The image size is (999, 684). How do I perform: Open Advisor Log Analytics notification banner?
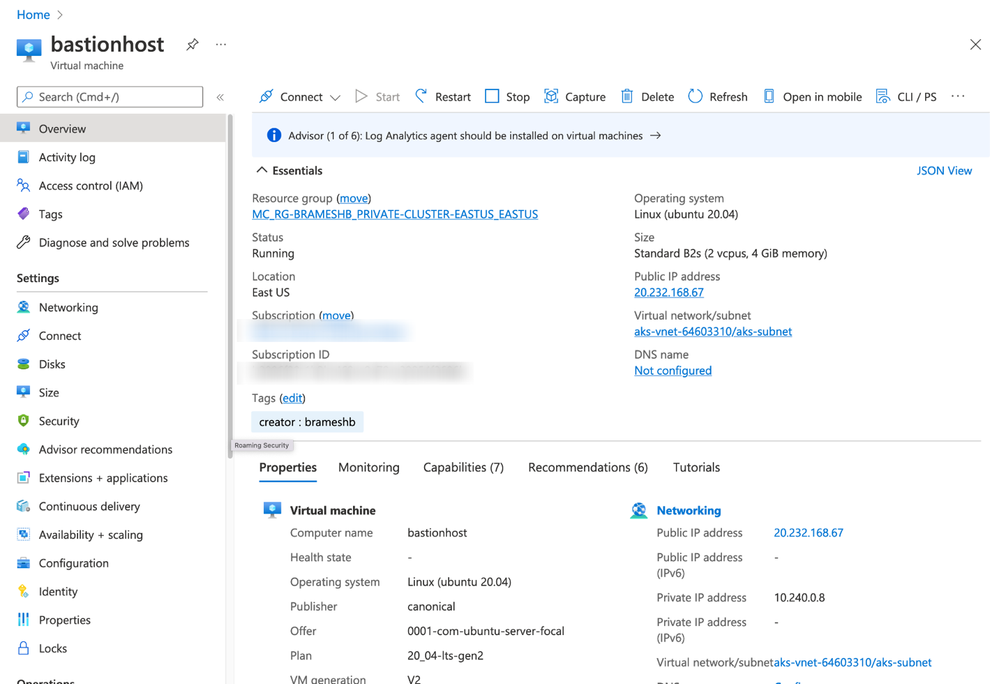pyautogui.click(x=465, y=136)
